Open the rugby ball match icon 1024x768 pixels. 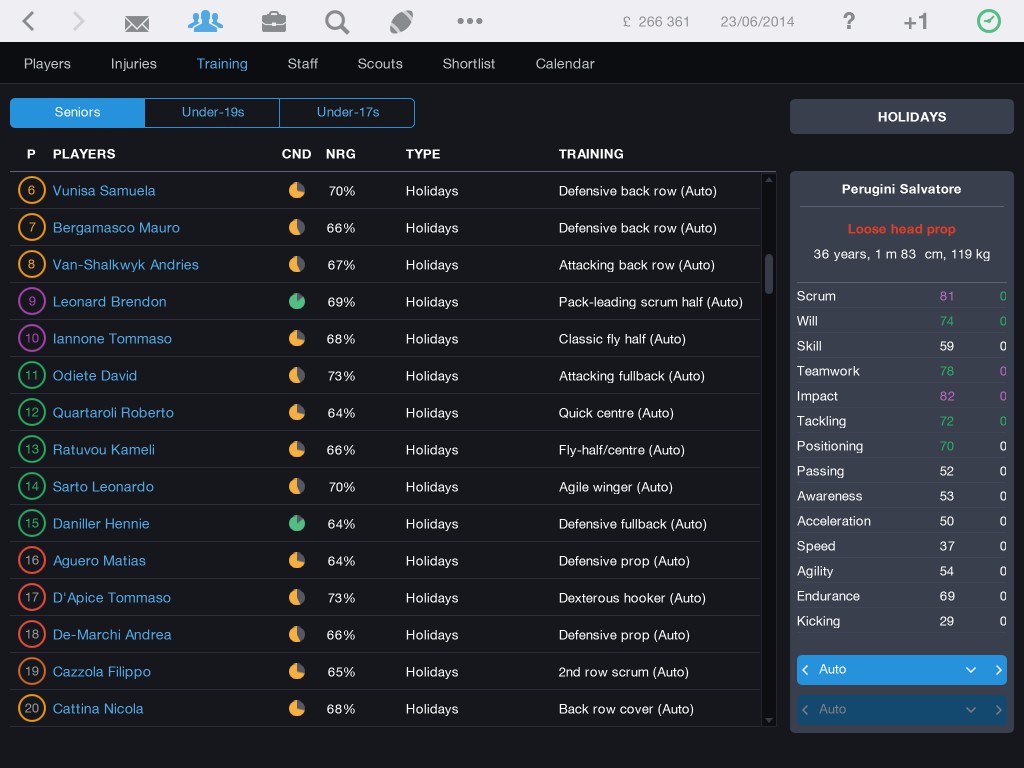[x=402, y=22]
